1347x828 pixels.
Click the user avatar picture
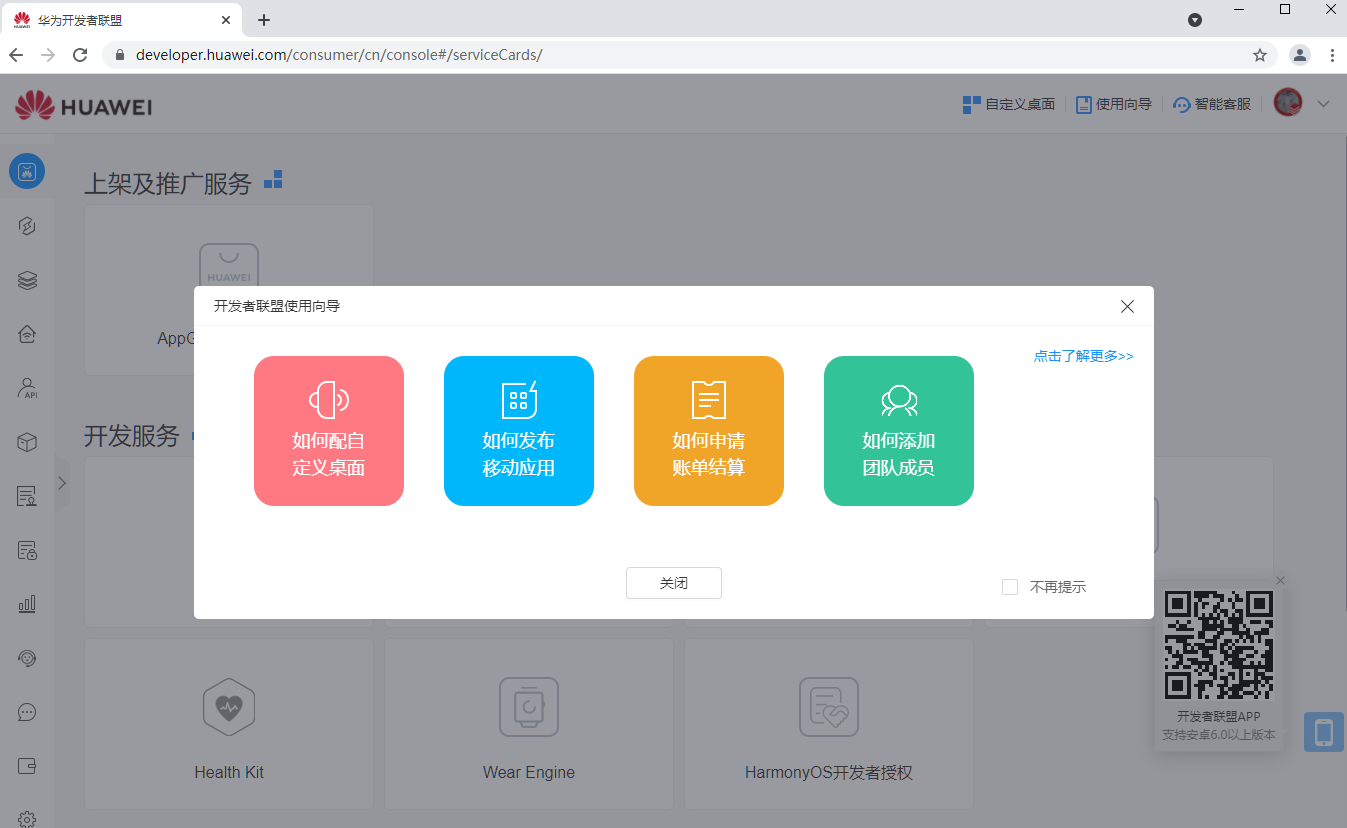[x=1288, y=102]
